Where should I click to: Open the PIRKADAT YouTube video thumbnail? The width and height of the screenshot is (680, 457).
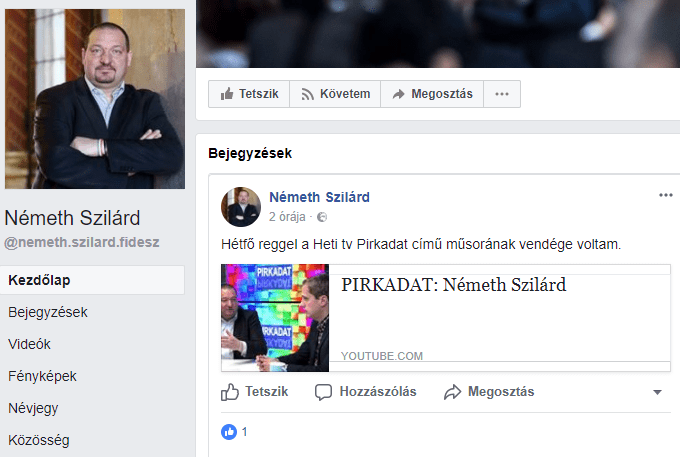(275, 318)
